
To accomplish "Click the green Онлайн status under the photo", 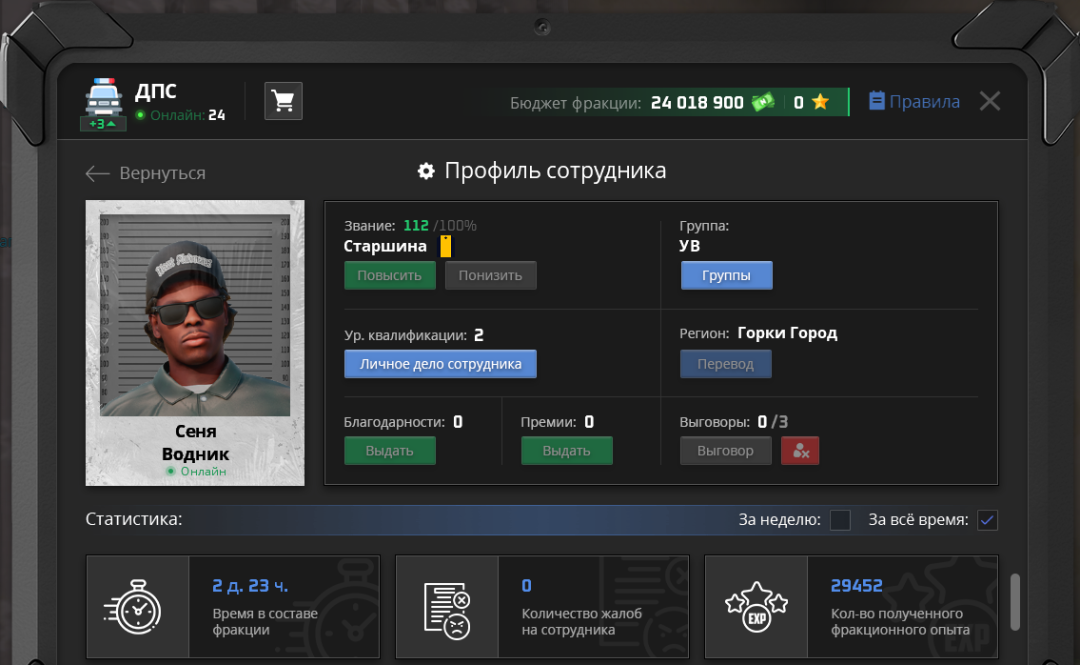I will [196, 471].
